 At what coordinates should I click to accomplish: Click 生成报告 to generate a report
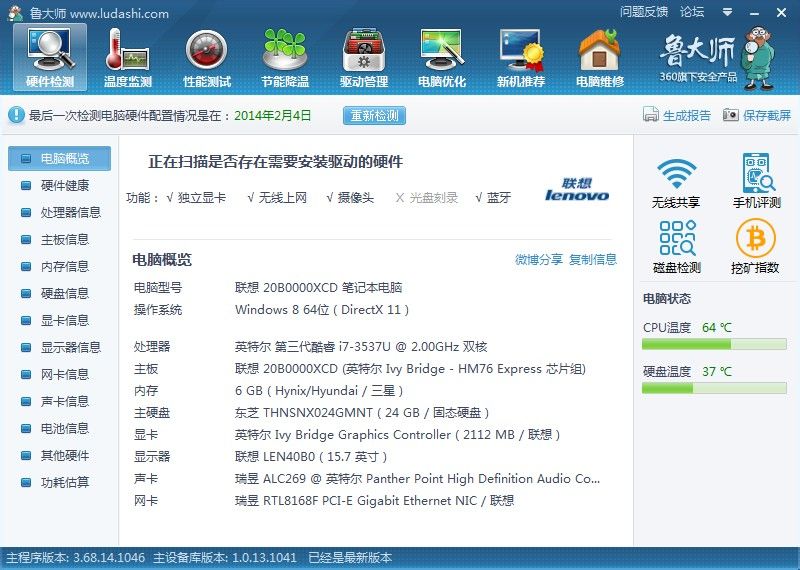point(677,115)
